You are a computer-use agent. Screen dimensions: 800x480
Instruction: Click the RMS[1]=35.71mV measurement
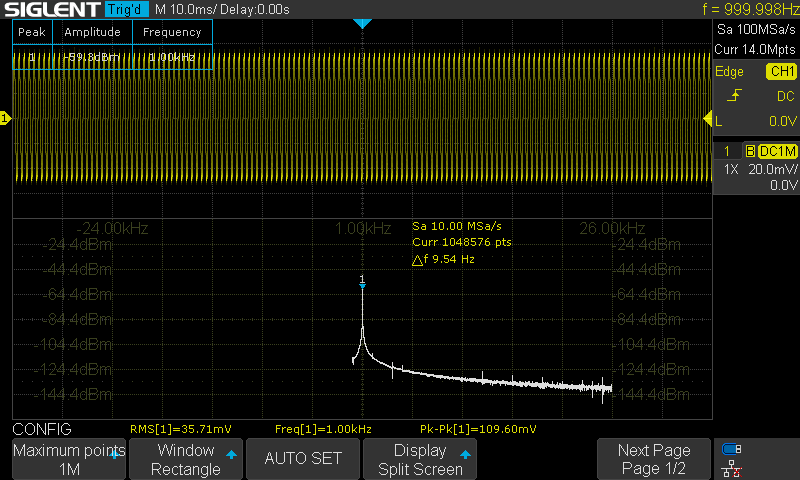pyautogui.click(x=181, y=429)
